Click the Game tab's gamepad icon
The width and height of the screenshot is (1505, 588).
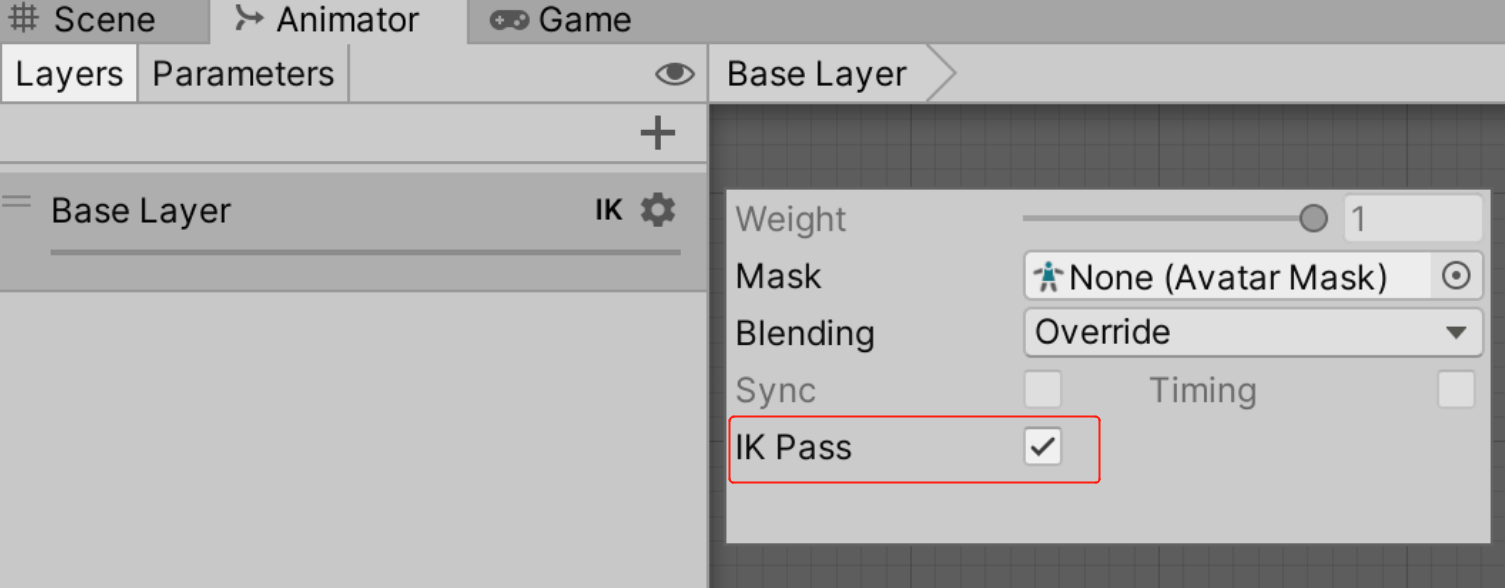508,18
